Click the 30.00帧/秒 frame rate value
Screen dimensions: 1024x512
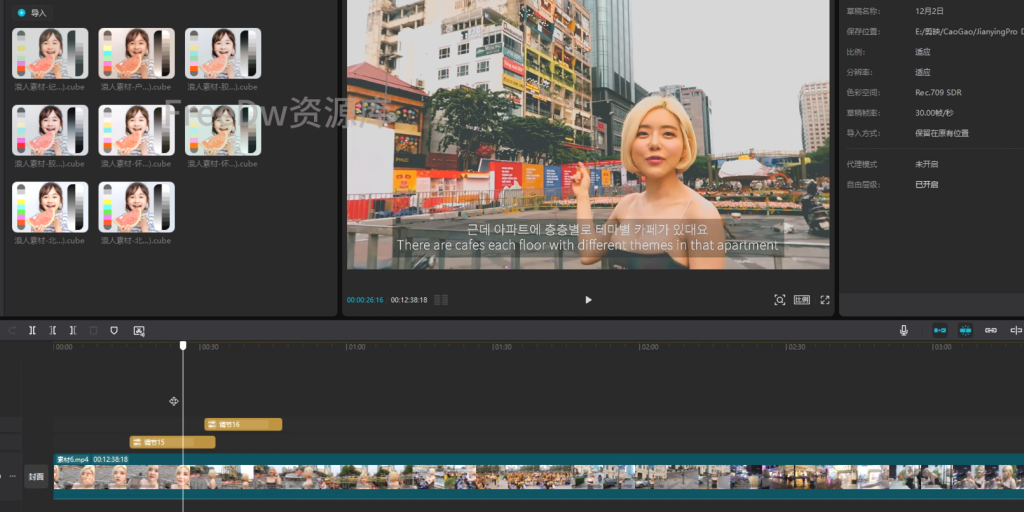(x=934, y=113)
